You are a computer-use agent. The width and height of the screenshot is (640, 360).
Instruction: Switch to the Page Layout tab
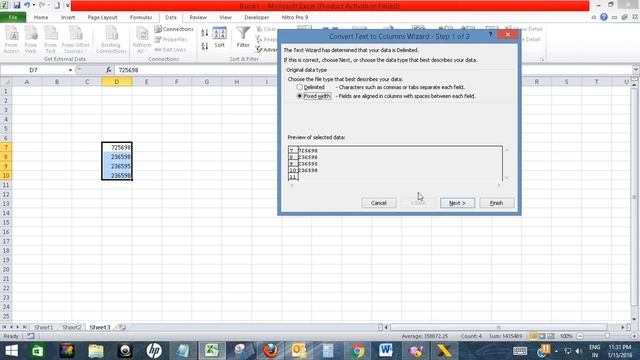click(x=102, y=17)
